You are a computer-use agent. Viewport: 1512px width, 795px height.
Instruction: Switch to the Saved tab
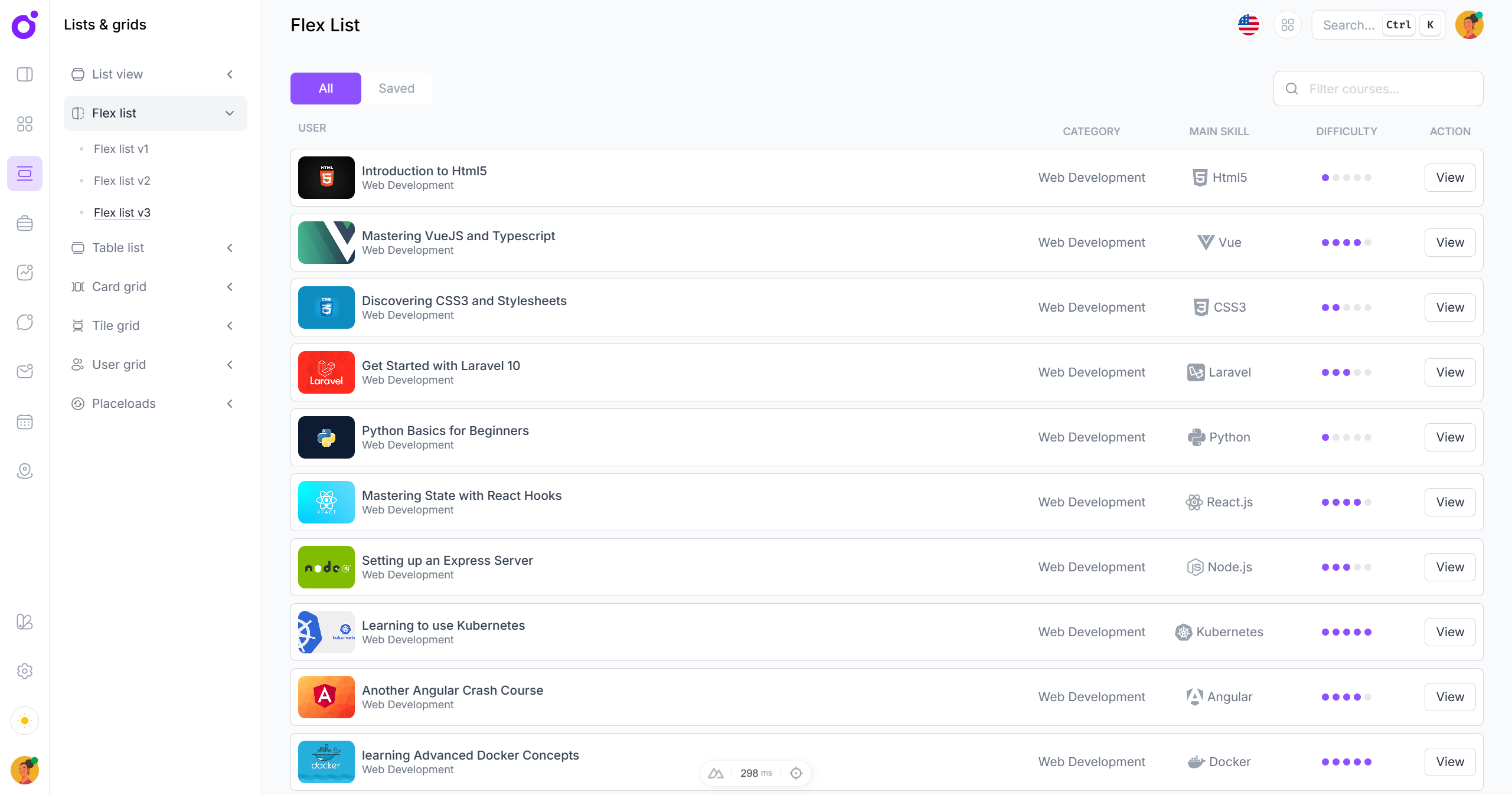[x=396, y=89]
